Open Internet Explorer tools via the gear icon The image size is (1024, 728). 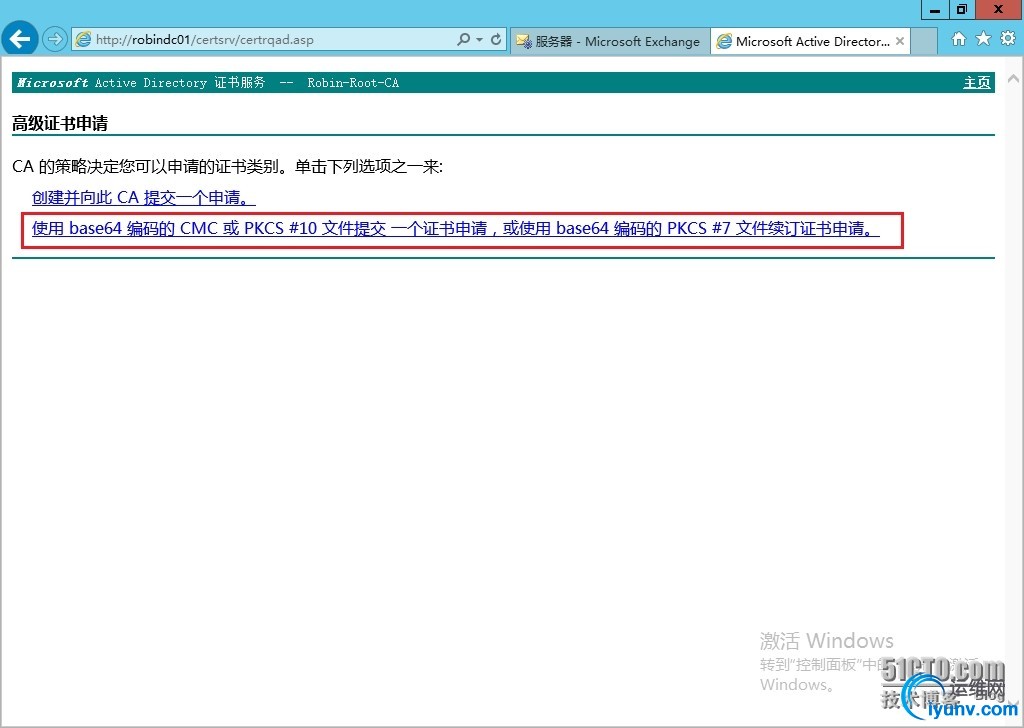coord(1006,40)
